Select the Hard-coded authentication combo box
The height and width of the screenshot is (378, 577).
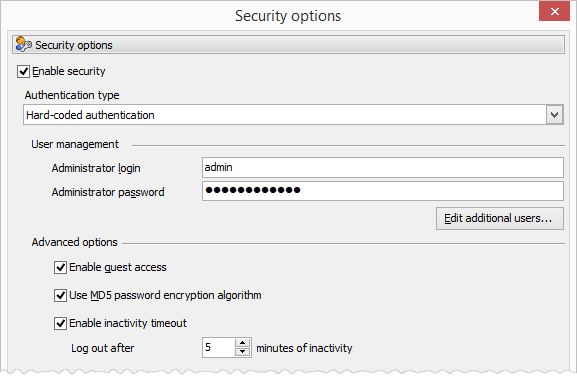(x=293, y=115)
